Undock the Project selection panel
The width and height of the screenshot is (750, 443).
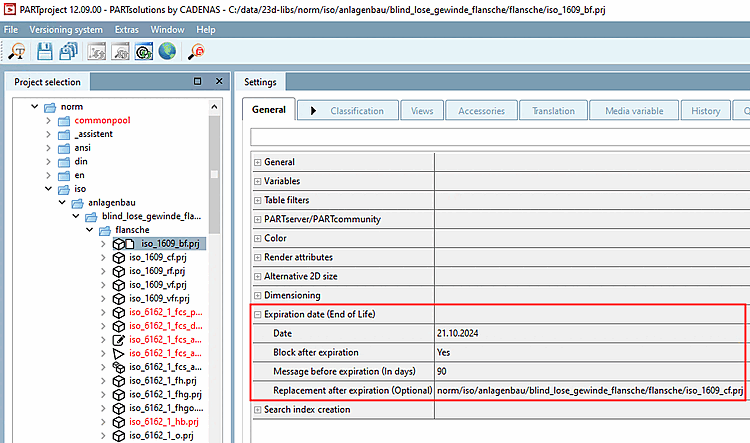pos(198,82)
